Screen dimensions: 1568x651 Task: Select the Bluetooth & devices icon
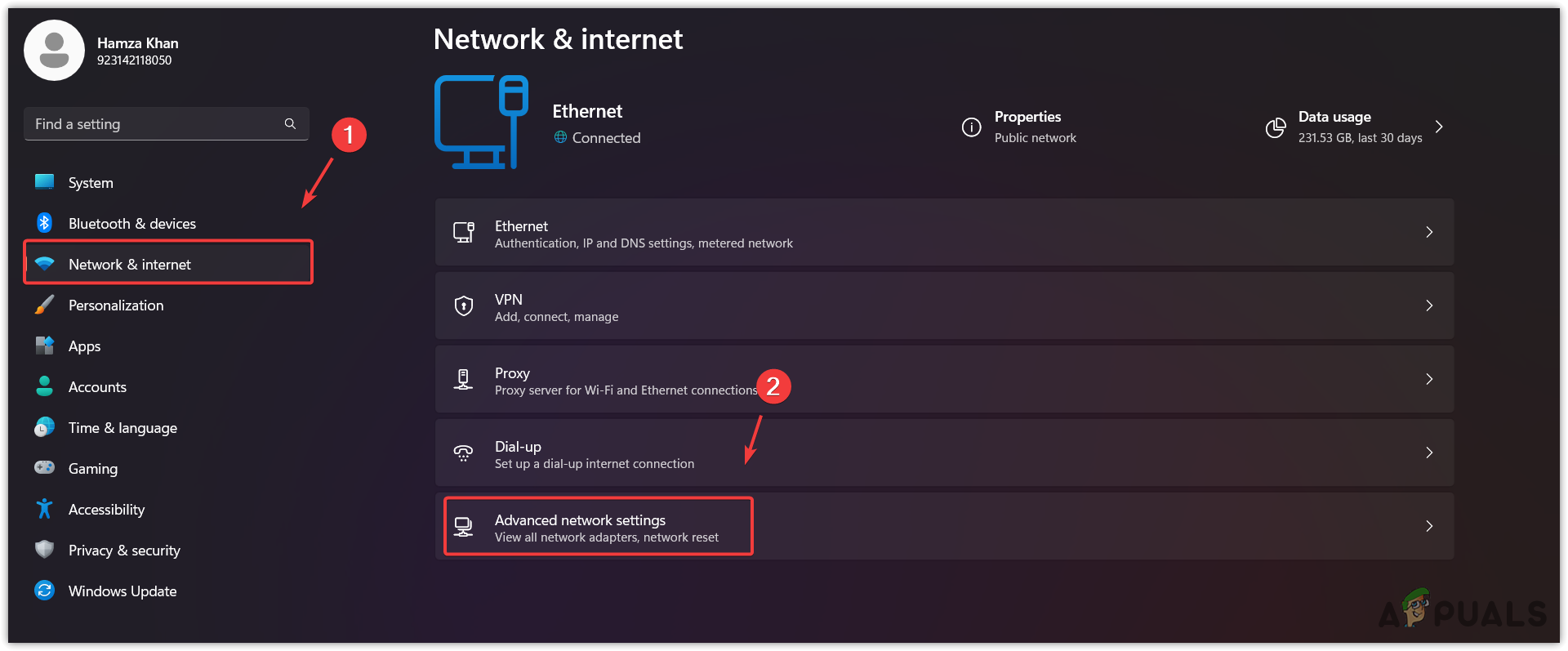tap(43, 222)
